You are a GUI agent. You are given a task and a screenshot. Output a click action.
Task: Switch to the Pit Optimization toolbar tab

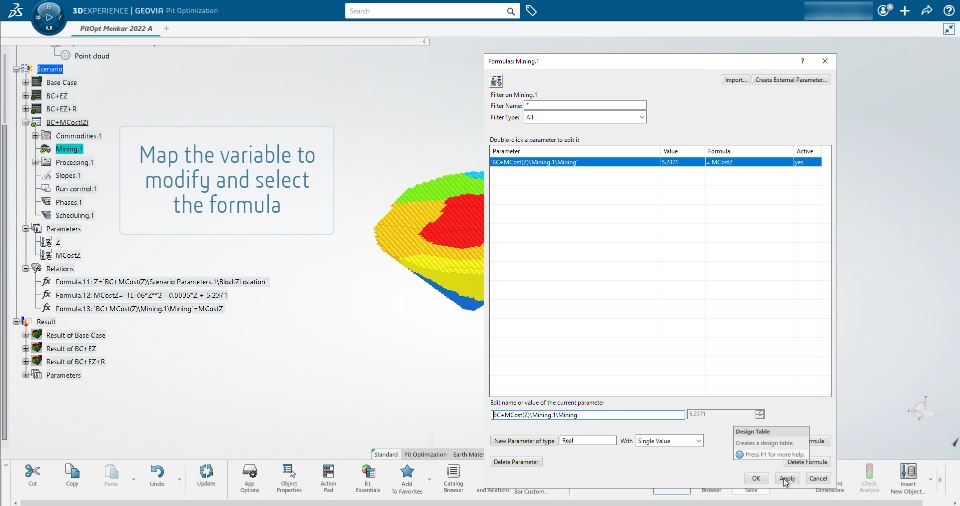coord(425,455)
